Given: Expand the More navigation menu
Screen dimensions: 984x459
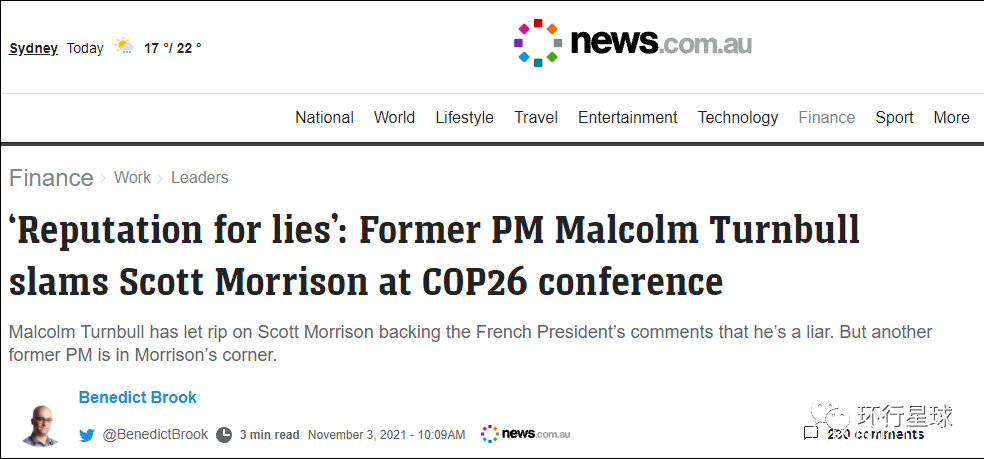Looking at the screenshot, I should [x=951, y=117].
